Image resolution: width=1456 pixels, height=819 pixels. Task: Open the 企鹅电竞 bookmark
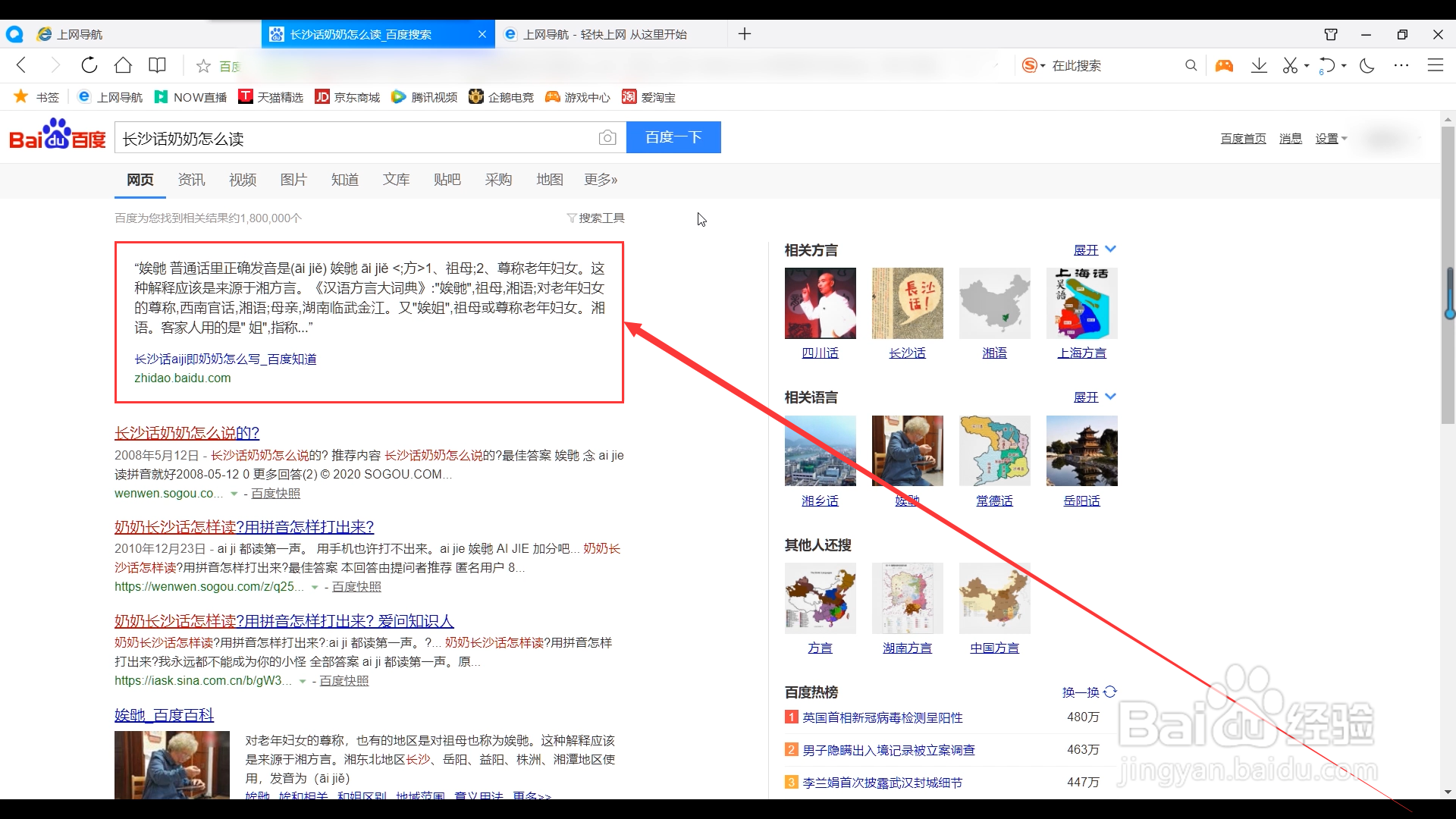[x=501, y=97]
